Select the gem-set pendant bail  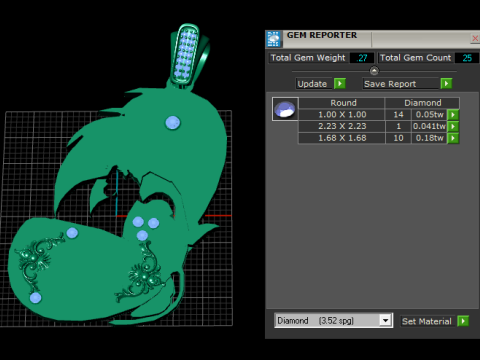pos(187,54)
